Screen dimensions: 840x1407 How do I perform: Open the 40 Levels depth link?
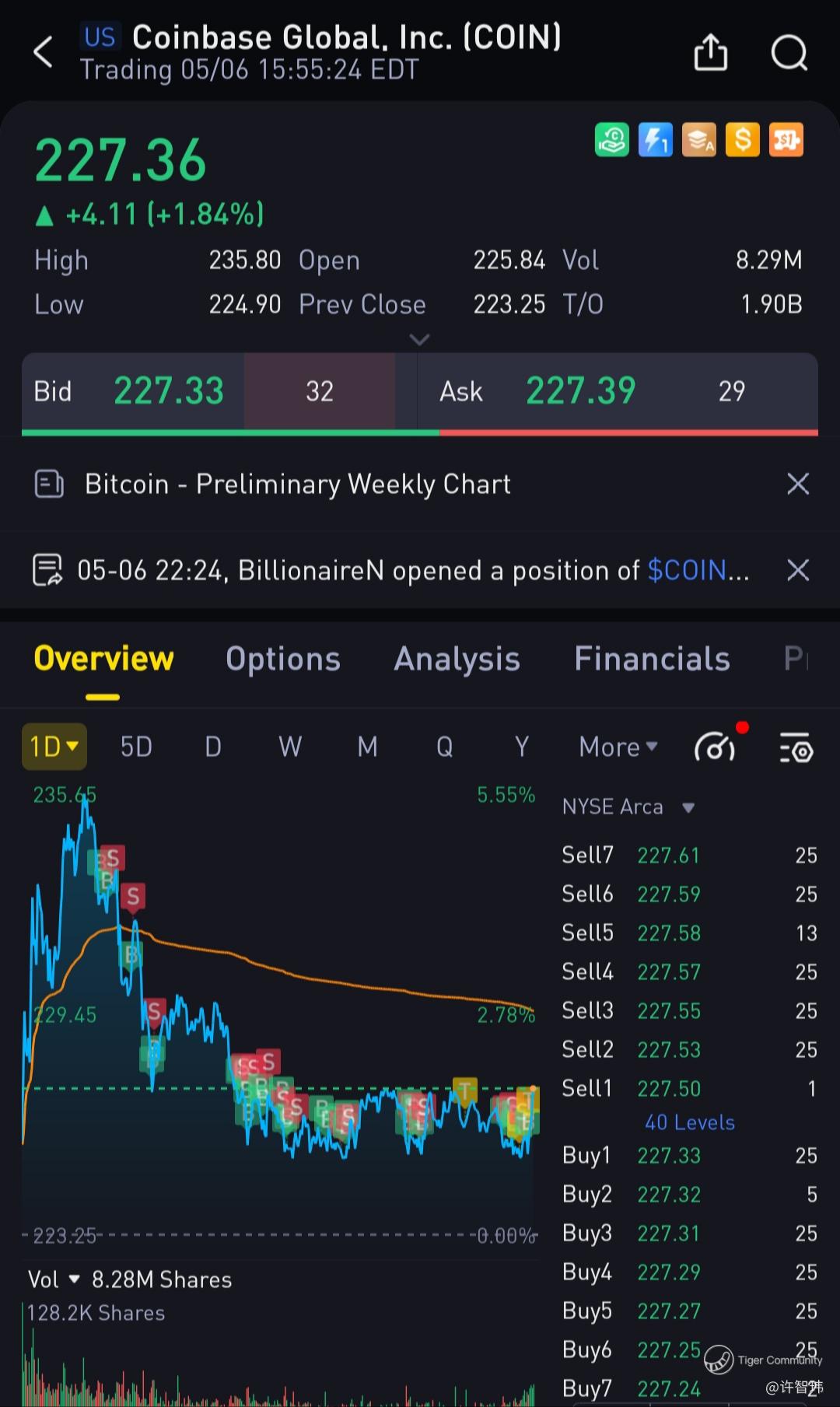point(690,1122)
